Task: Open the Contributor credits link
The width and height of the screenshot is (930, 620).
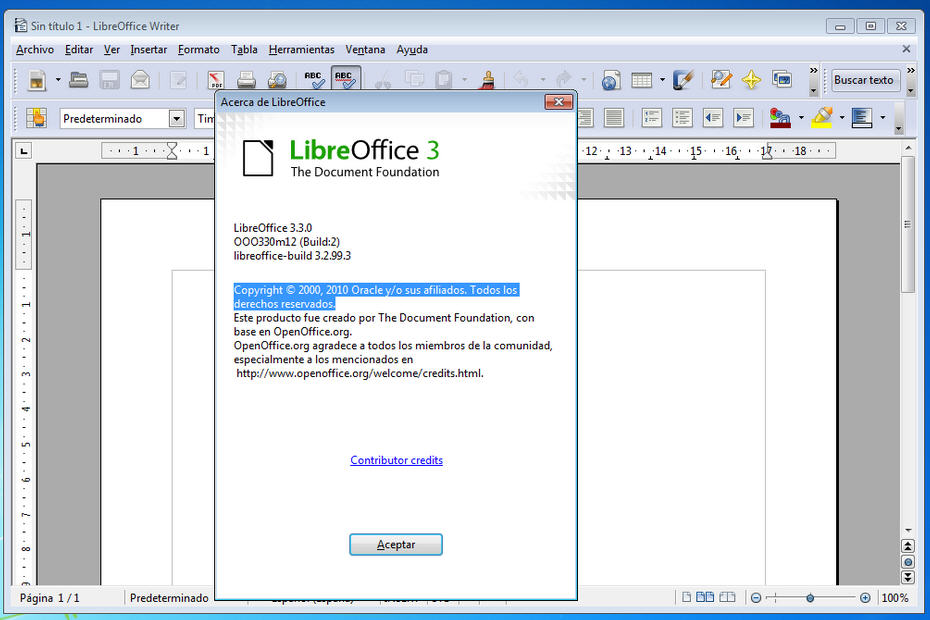Action: click(396, 460)
